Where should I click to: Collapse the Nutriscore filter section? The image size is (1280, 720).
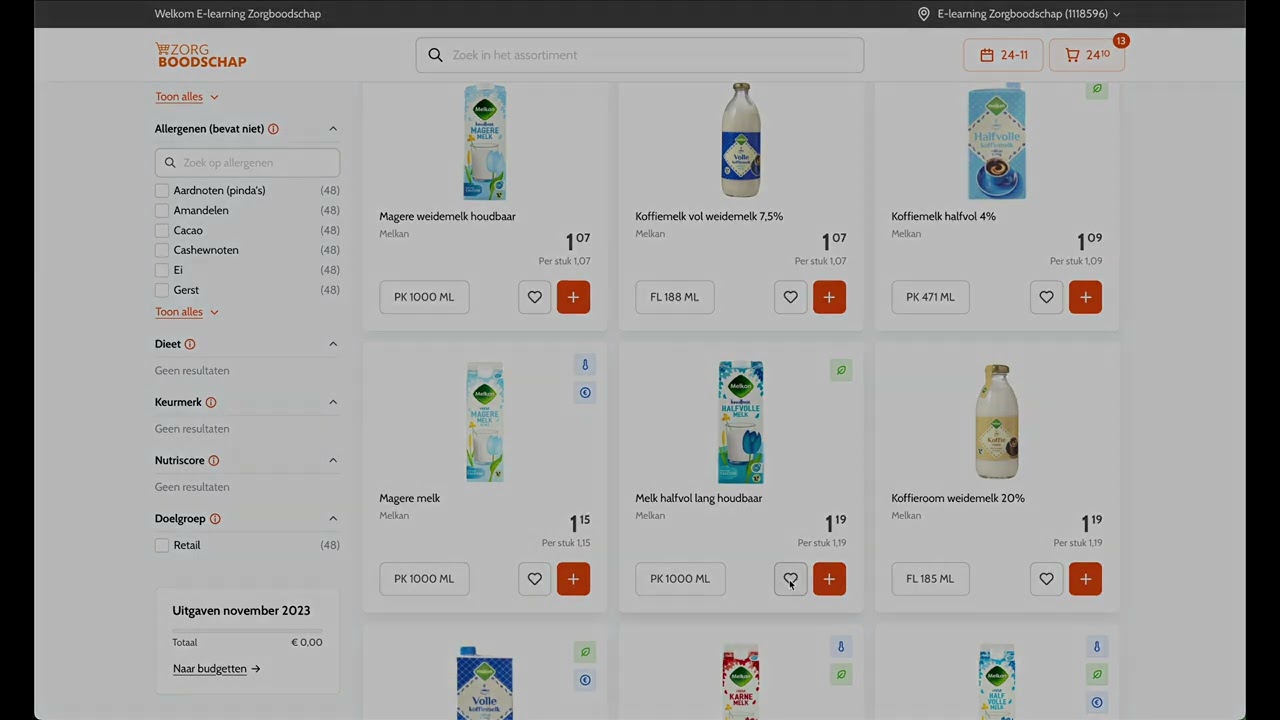333,461
